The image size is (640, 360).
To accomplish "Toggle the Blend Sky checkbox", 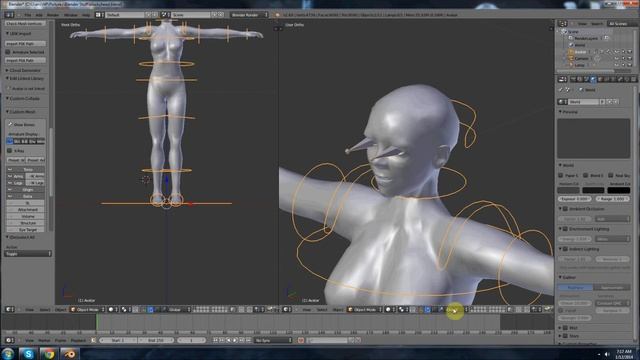I will pos(586,175).
